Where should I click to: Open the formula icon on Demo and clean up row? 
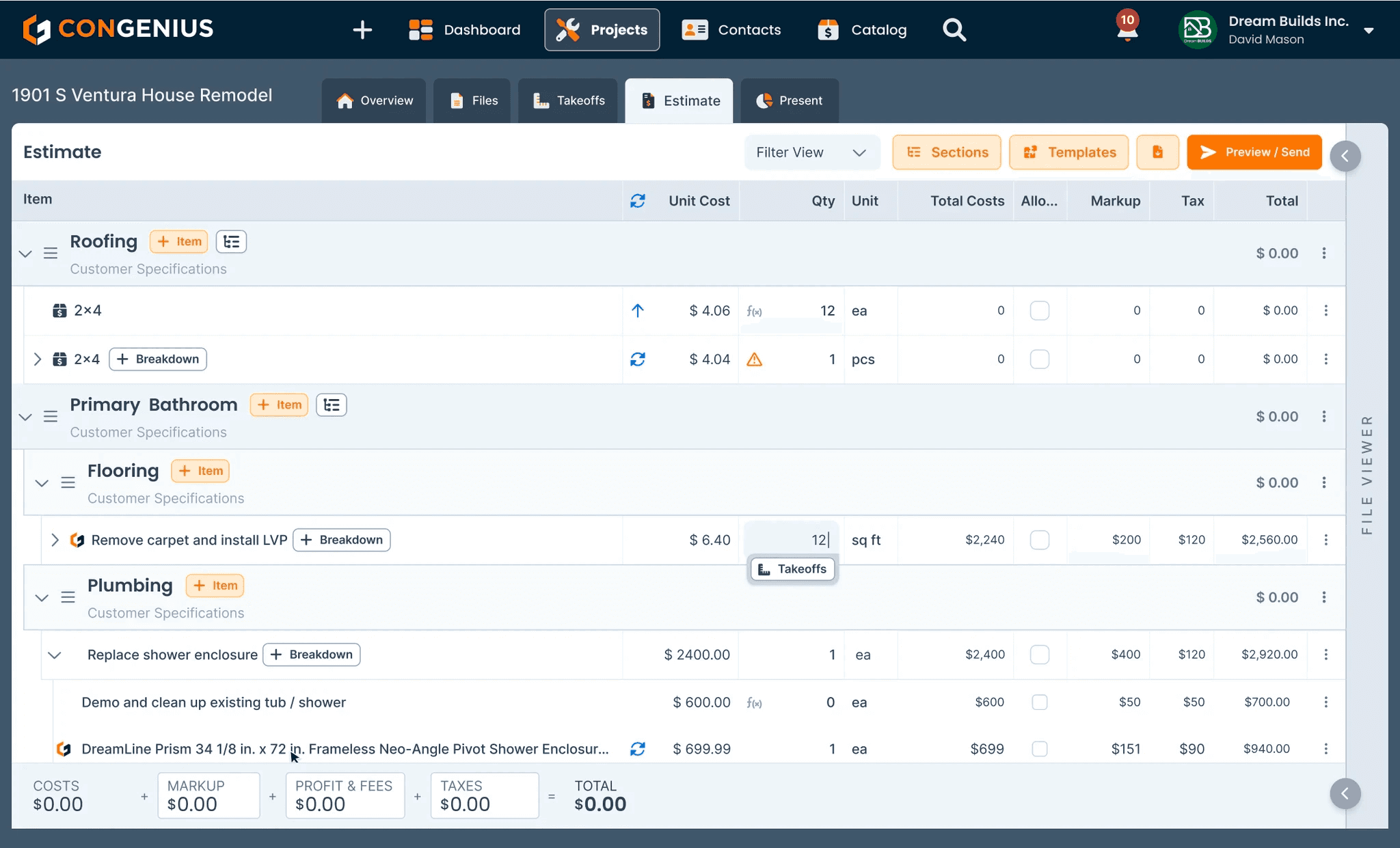755,702
